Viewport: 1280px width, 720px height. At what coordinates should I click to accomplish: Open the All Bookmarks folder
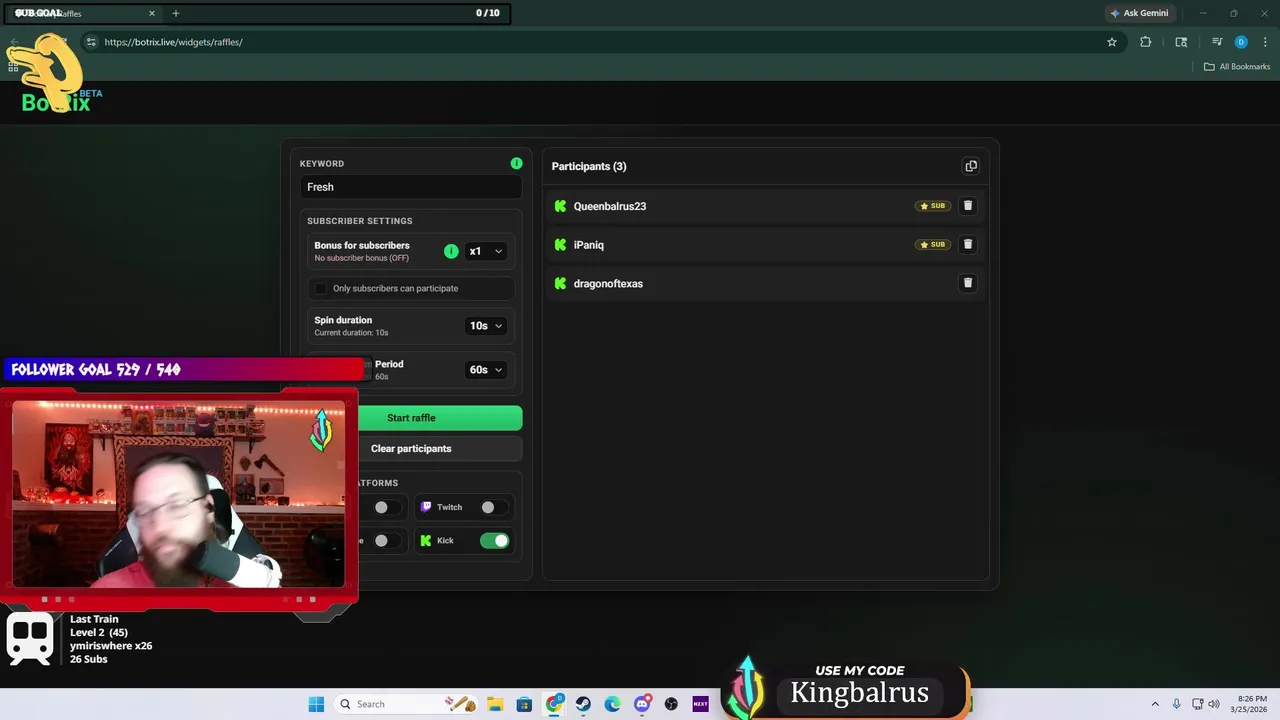coord(1237,66)
